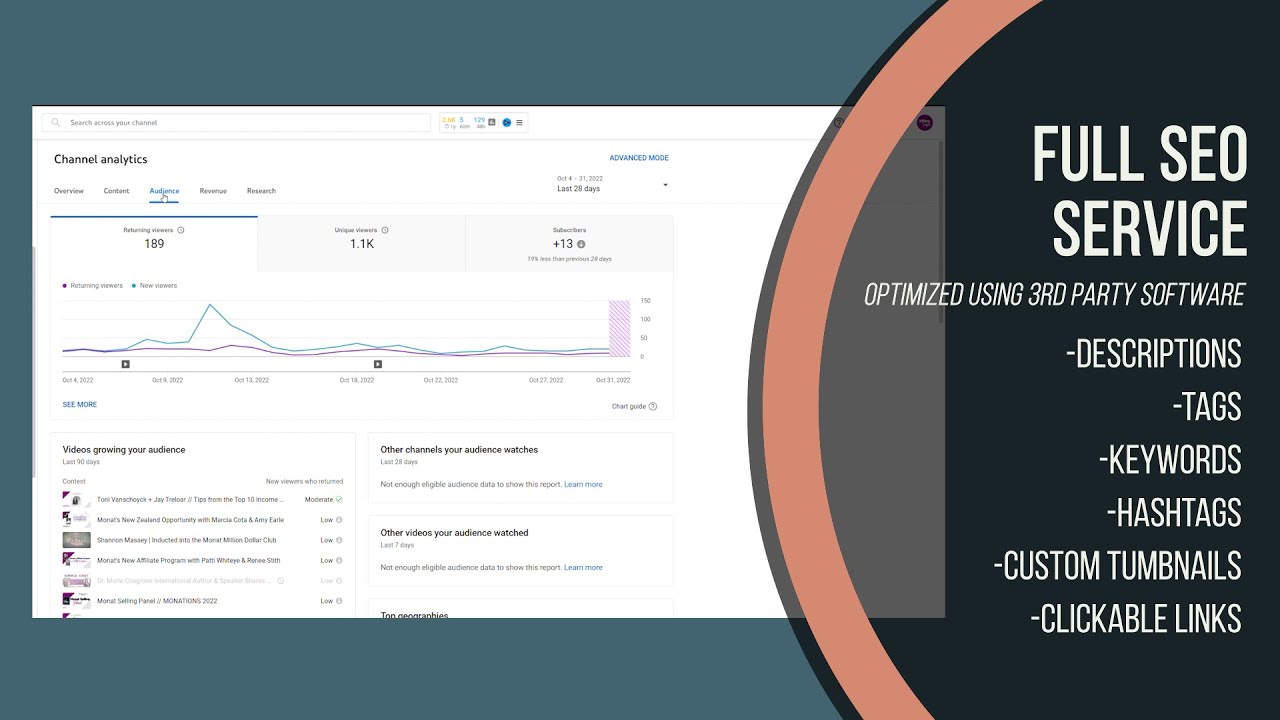Open 'Monat's New Zealand Opportunity' video title
This screenshot has height=720, width=1280.
pos(190,520)
